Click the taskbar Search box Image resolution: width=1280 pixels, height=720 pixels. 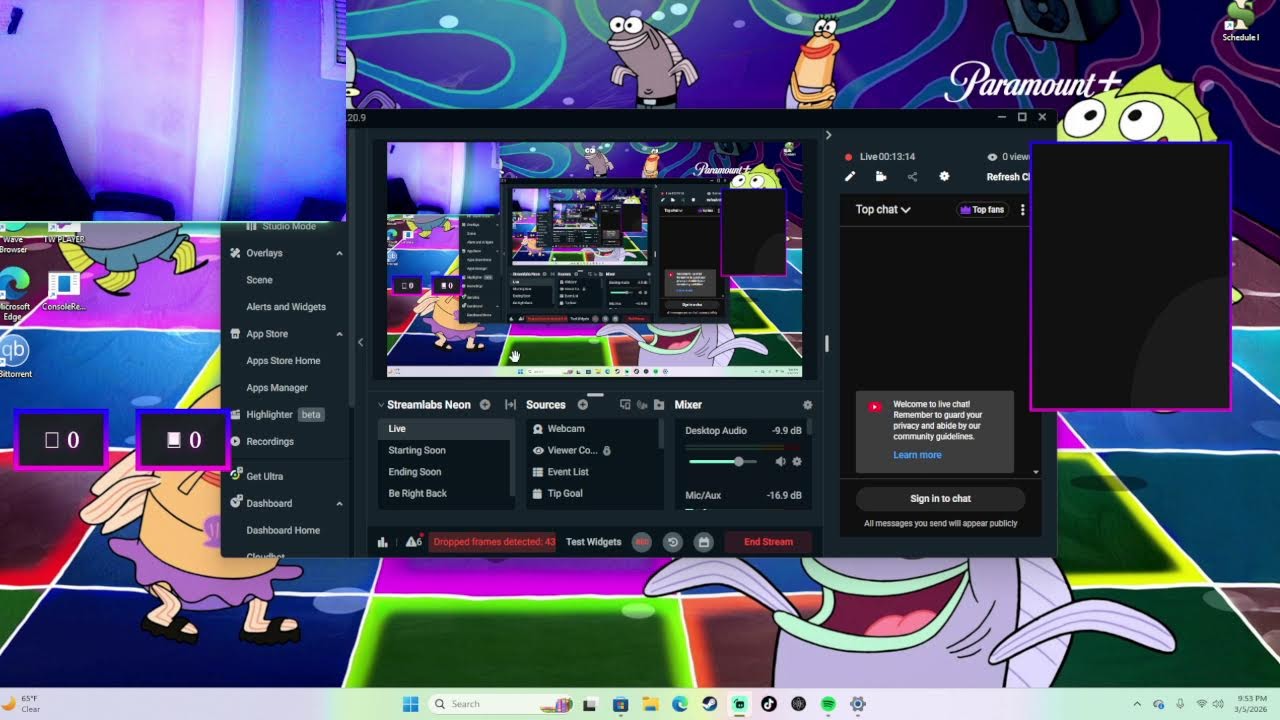498,704
